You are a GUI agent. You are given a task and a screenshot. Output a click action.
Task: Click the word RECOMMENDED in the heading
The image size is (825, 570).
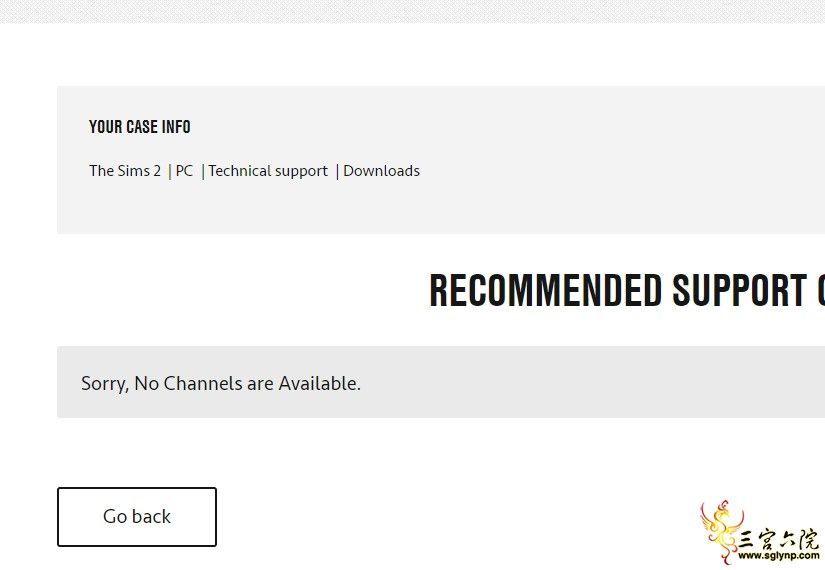point(546,290)
